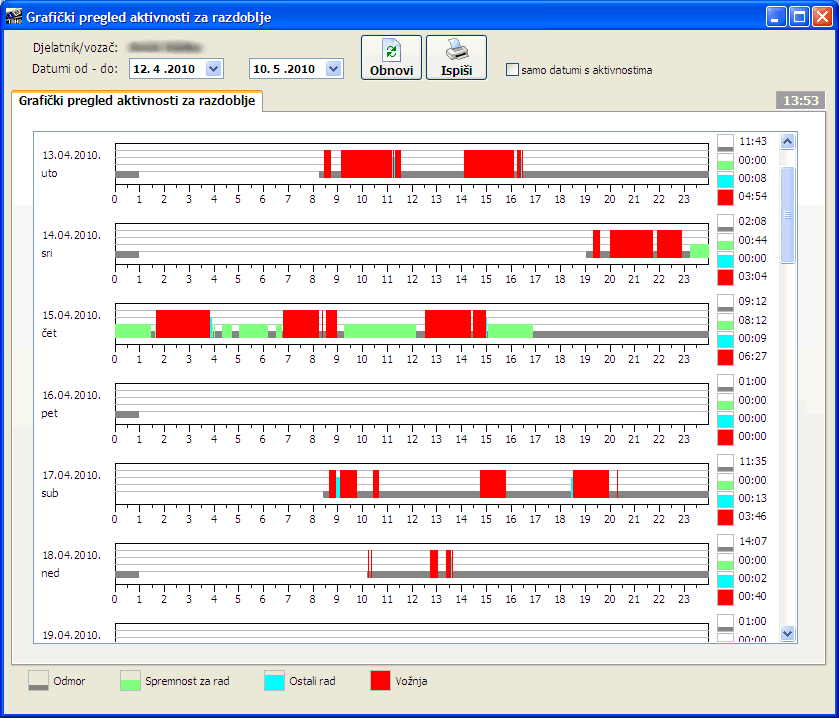Click red driving total icon for 13.04.2010
The image size is (839, 718).
click(726, 197)
